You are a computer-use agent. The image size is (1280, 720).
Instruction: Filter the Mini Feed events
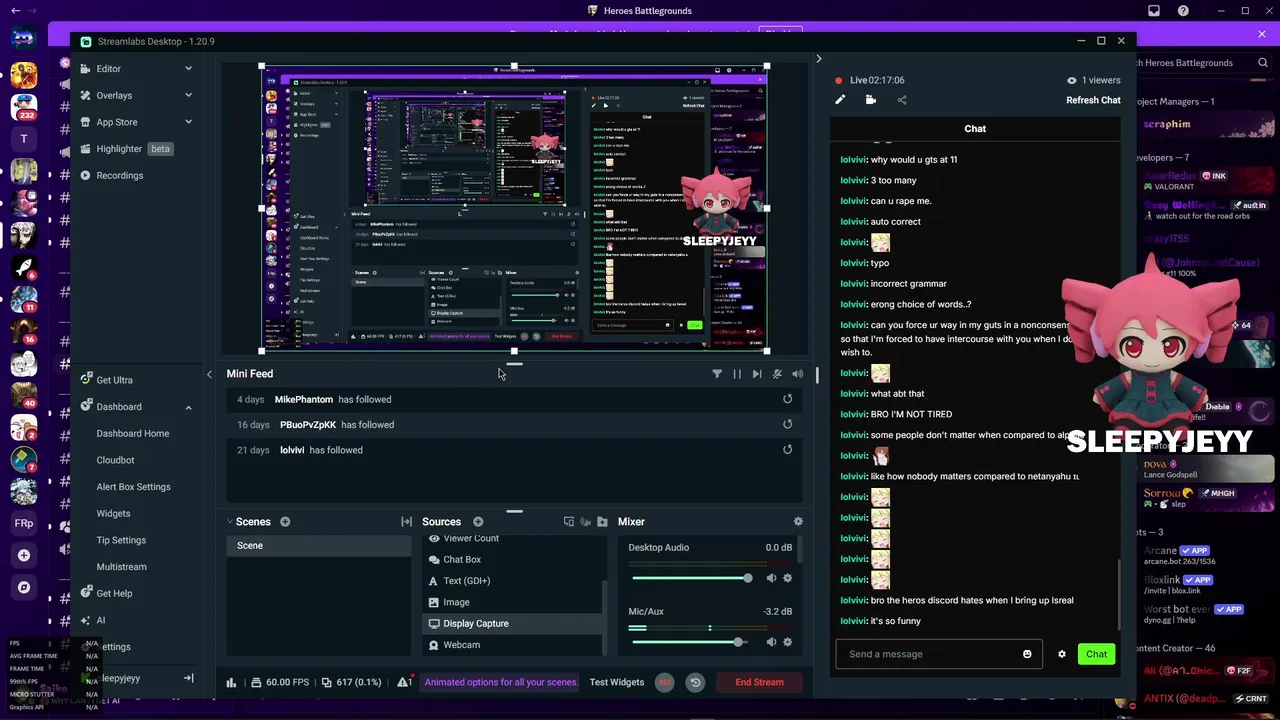(717, 374)
